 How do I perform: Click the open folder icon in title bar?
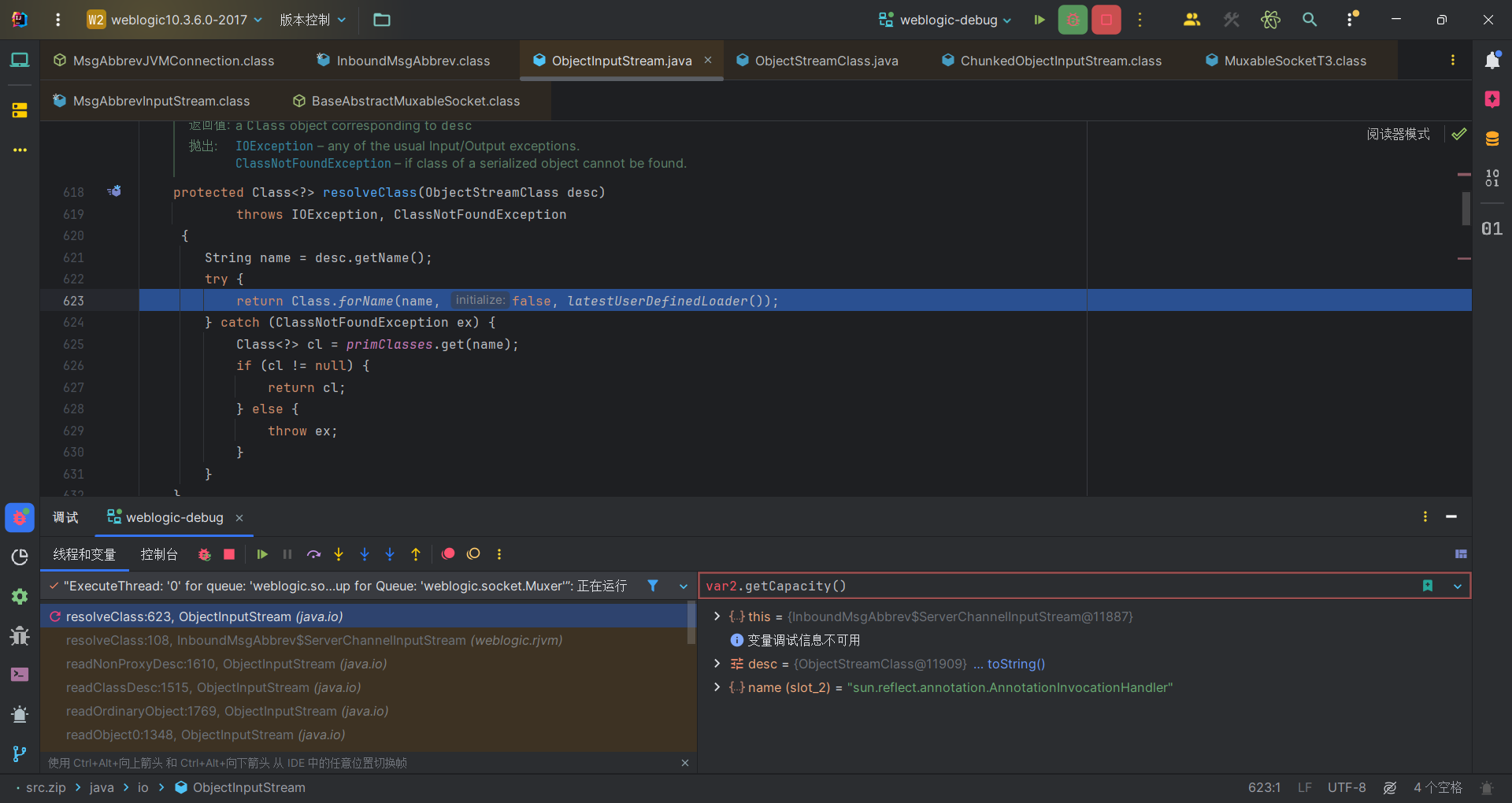(382, 20)
